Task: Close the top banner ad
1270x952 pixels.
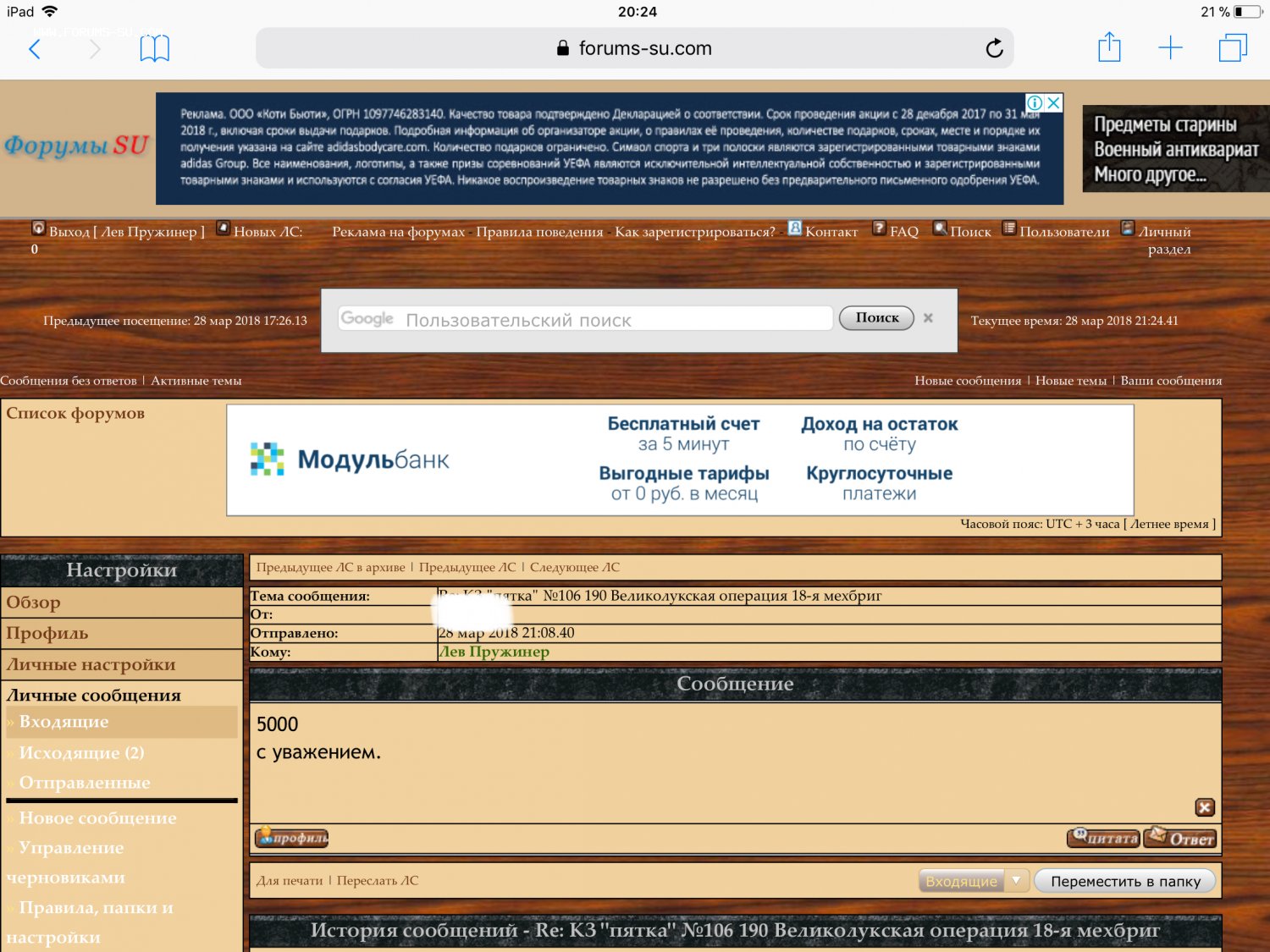Action: point(1054,103)
